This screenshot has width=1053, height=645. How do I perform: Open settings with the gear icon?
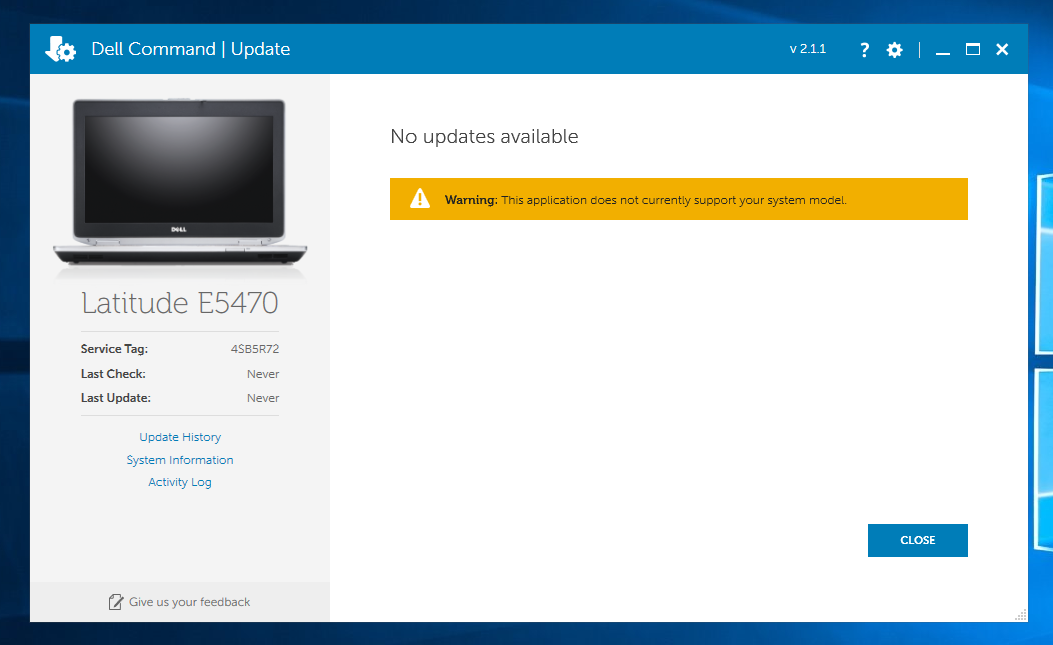click(x=895, y=50)
